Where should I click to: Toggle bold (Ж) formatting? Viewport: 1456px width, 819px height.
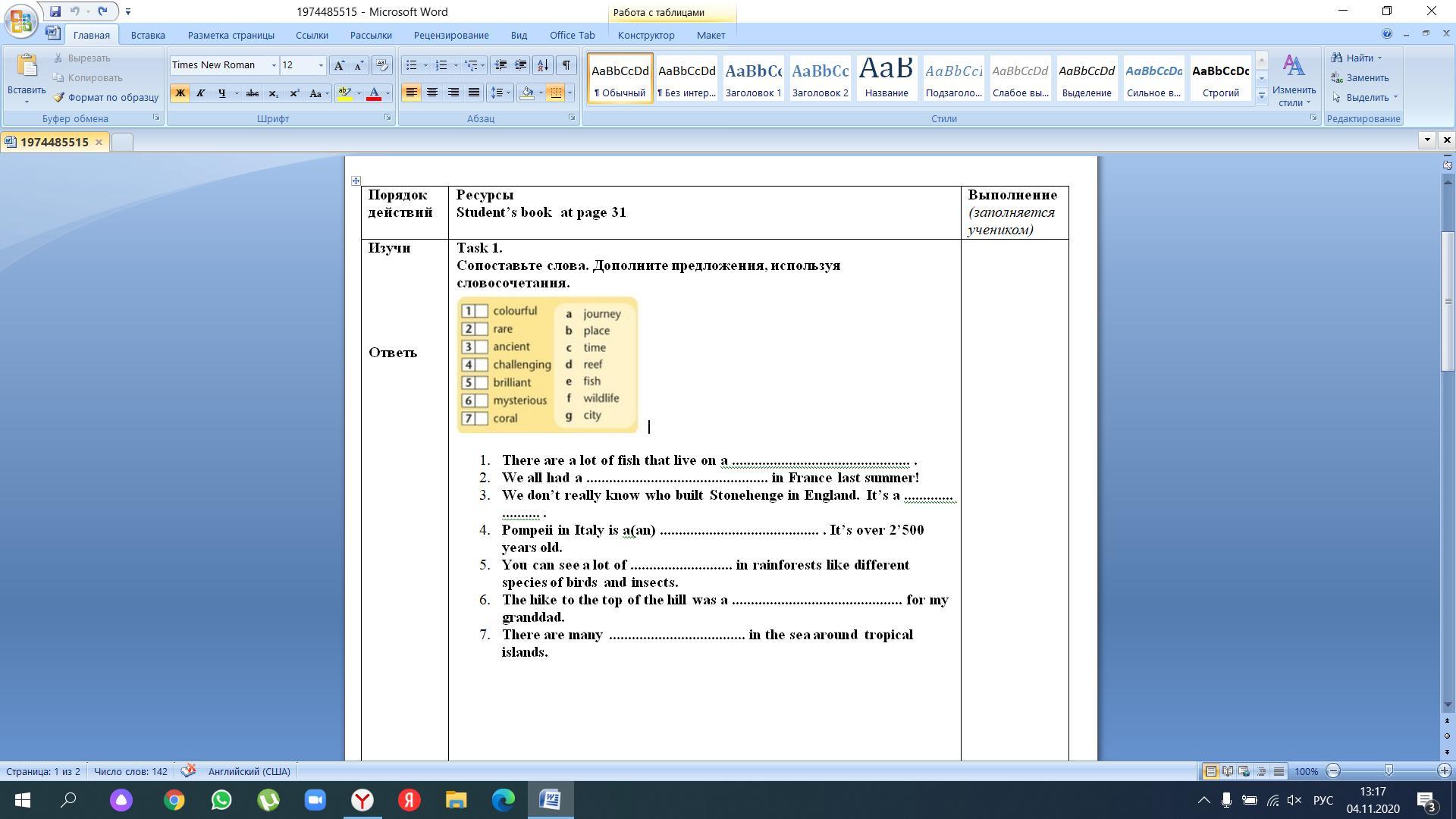180,93
